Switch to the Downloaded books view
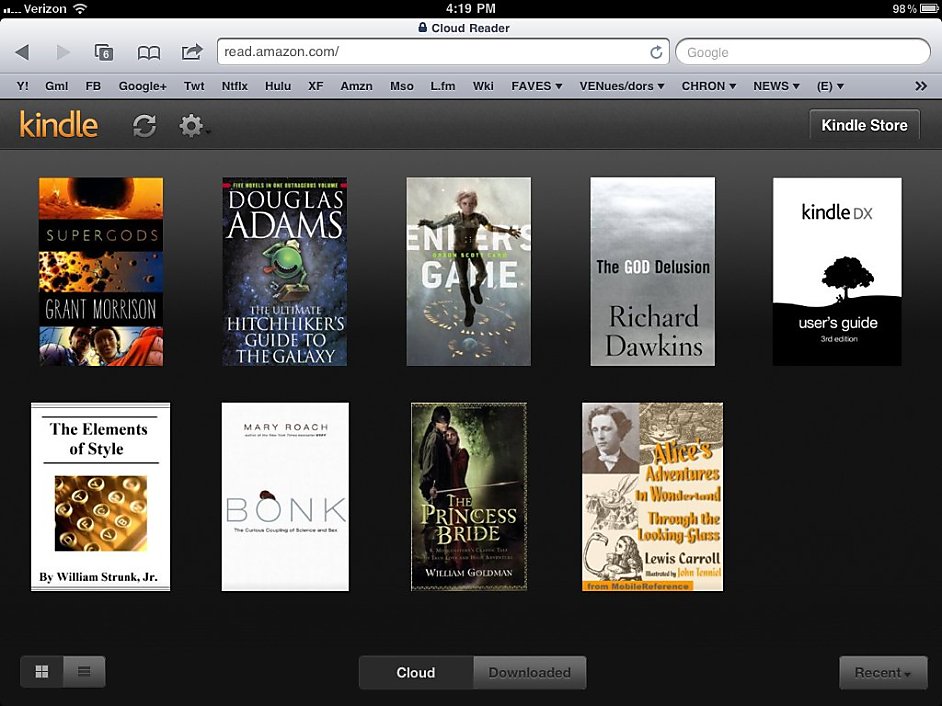The height and width of the screenshot is (706, 942). (x=529, y=672)
